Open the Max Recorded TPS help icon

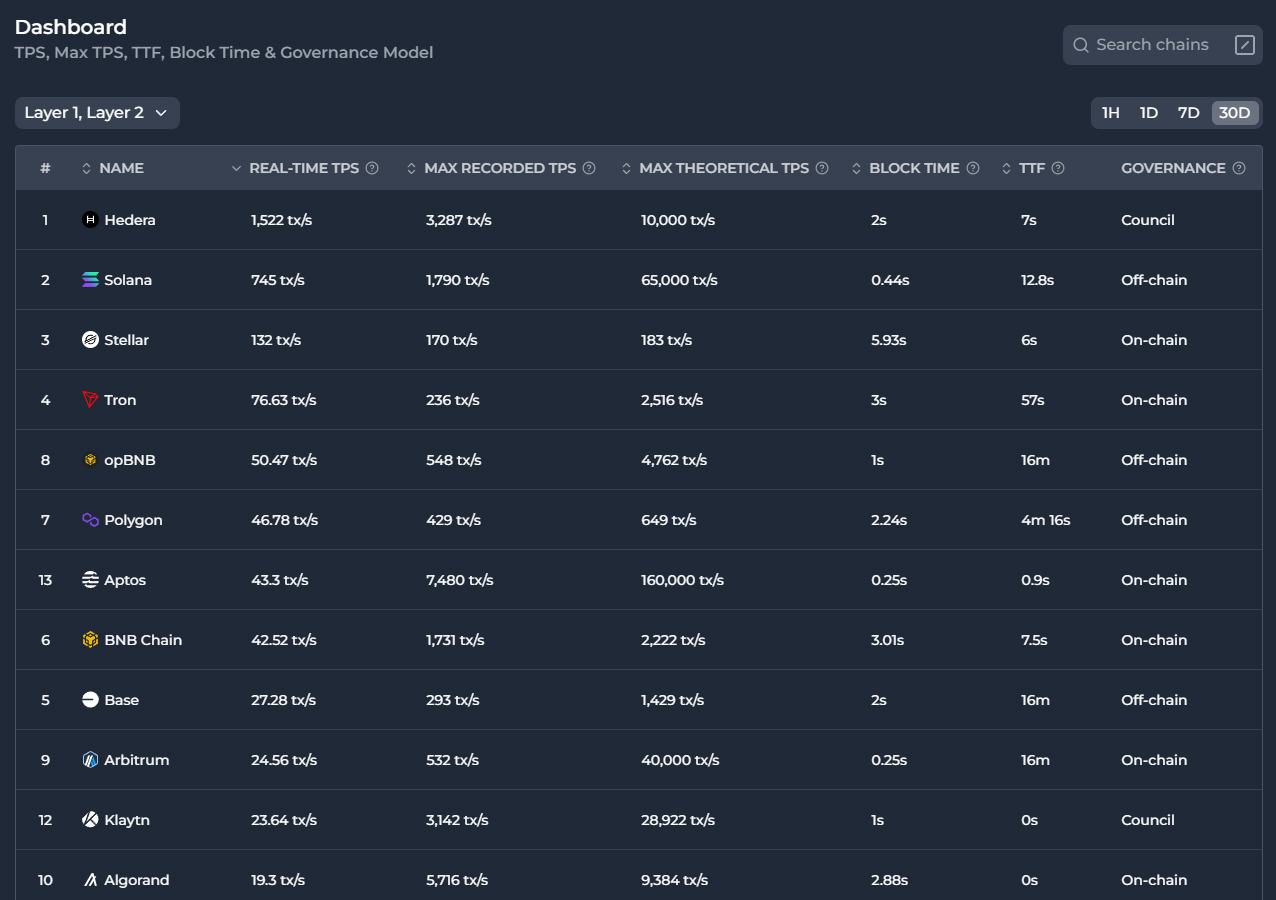tap(589, 168)
